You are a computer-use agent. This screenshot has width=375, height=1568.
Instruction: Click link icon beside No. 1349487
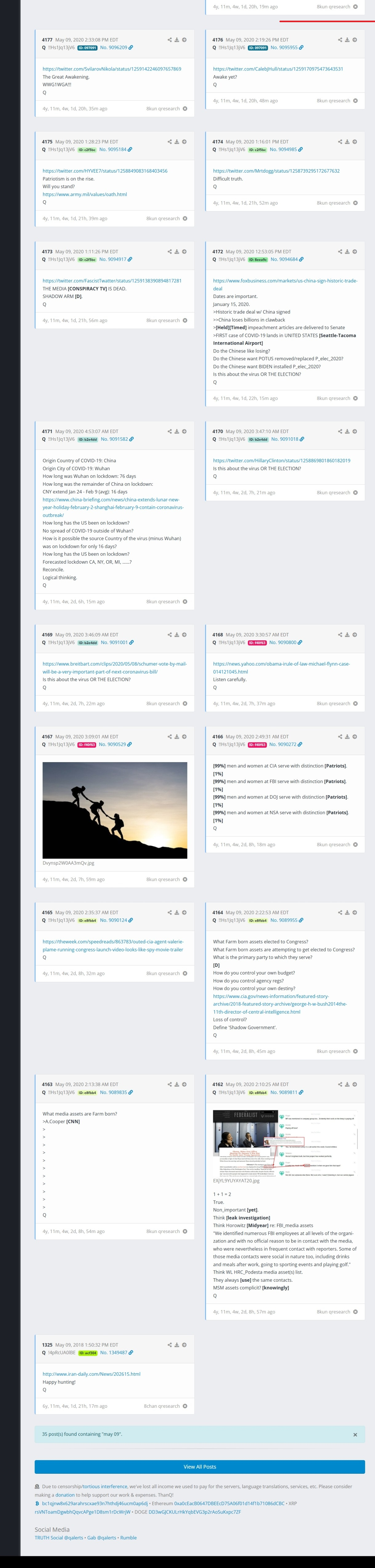[131, 1353]
